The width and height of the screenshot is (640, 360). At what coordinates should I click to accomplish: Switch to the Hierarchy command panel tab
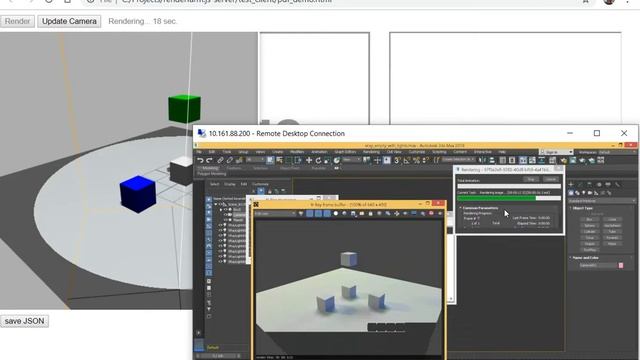589,184
